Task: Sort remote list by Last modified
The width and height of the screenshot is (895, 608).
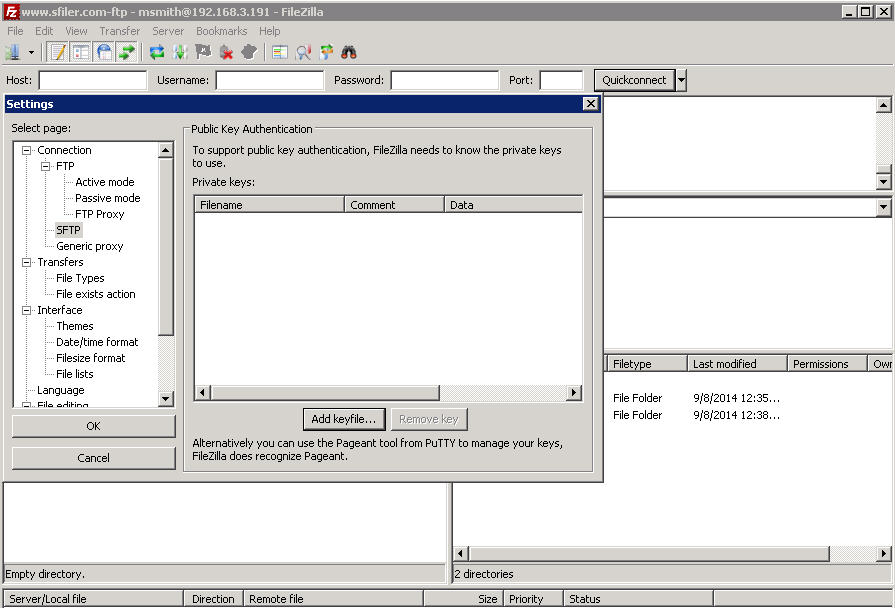Action: [737, 364]
